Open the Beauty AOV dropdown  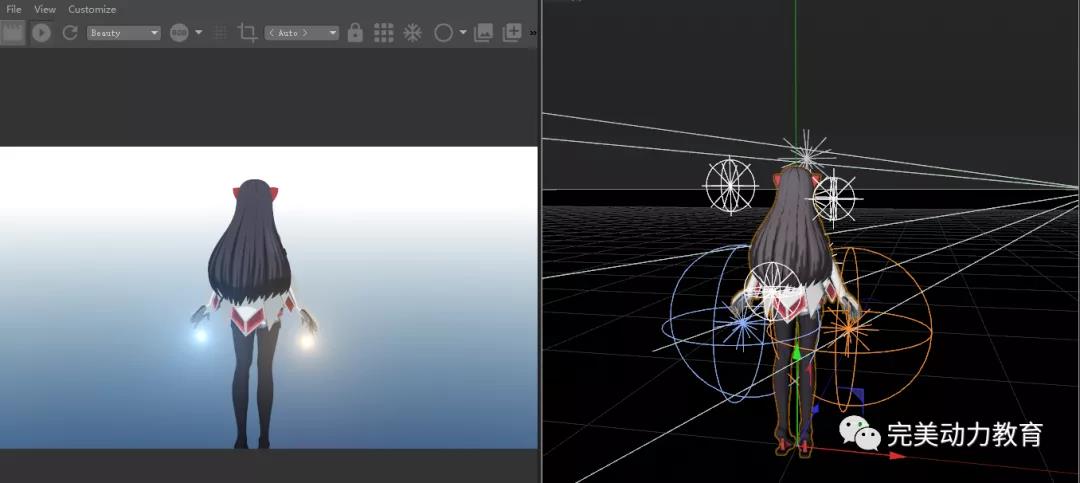point(124,33)
